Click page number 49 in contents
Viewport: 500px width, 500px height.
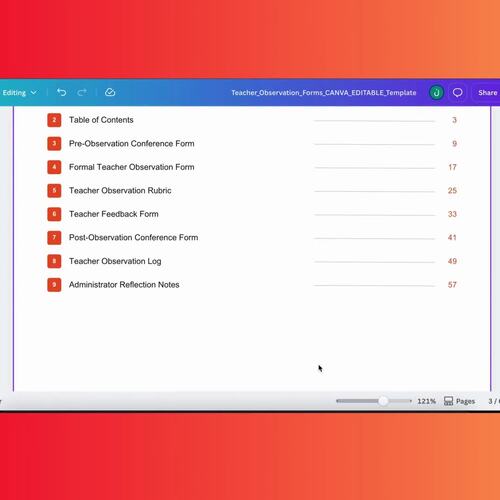[x=452, y=261]
